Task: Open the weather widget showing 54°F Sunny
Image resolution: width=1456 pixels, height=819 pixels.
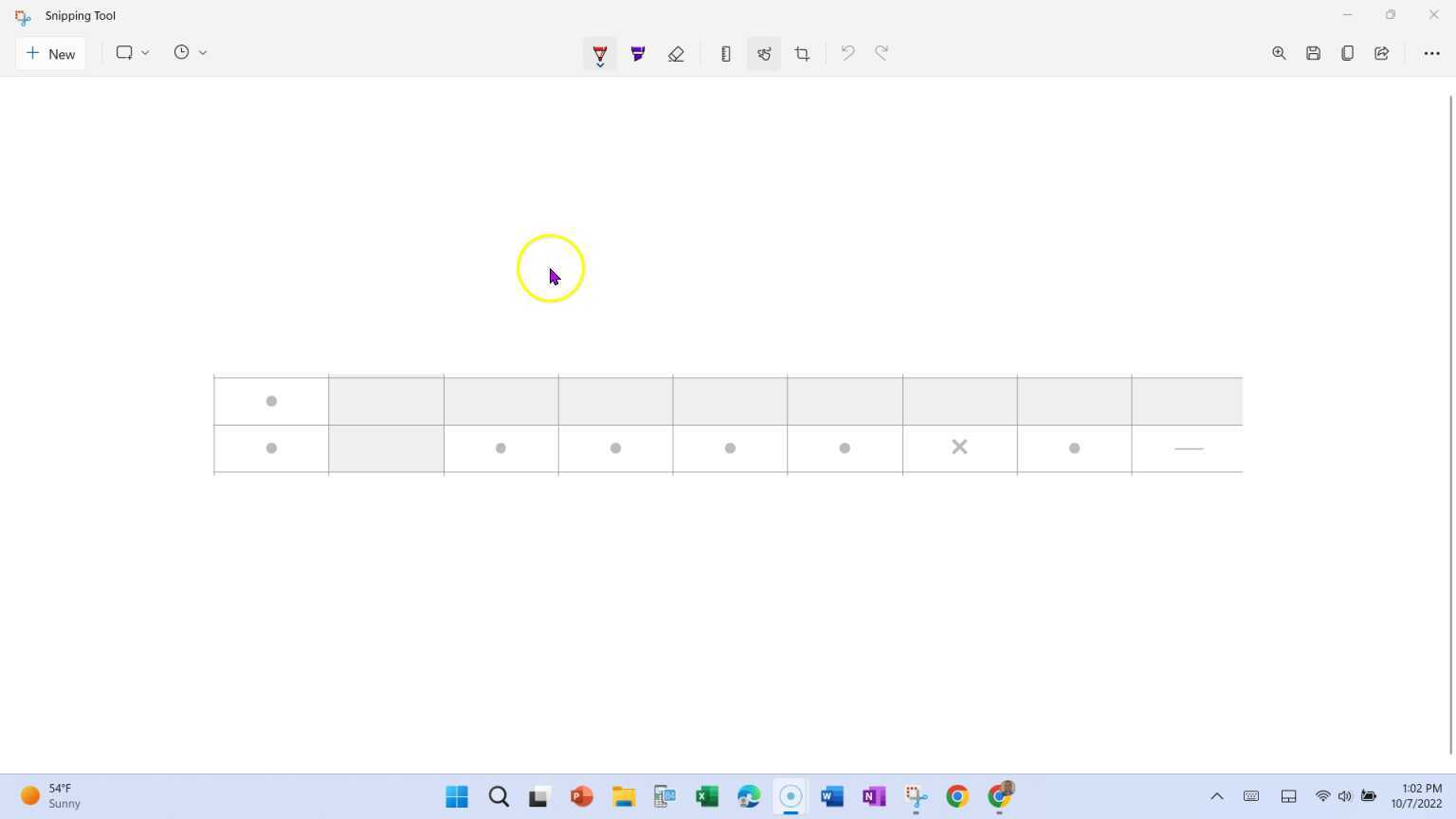Action: (x=52, y=795)
